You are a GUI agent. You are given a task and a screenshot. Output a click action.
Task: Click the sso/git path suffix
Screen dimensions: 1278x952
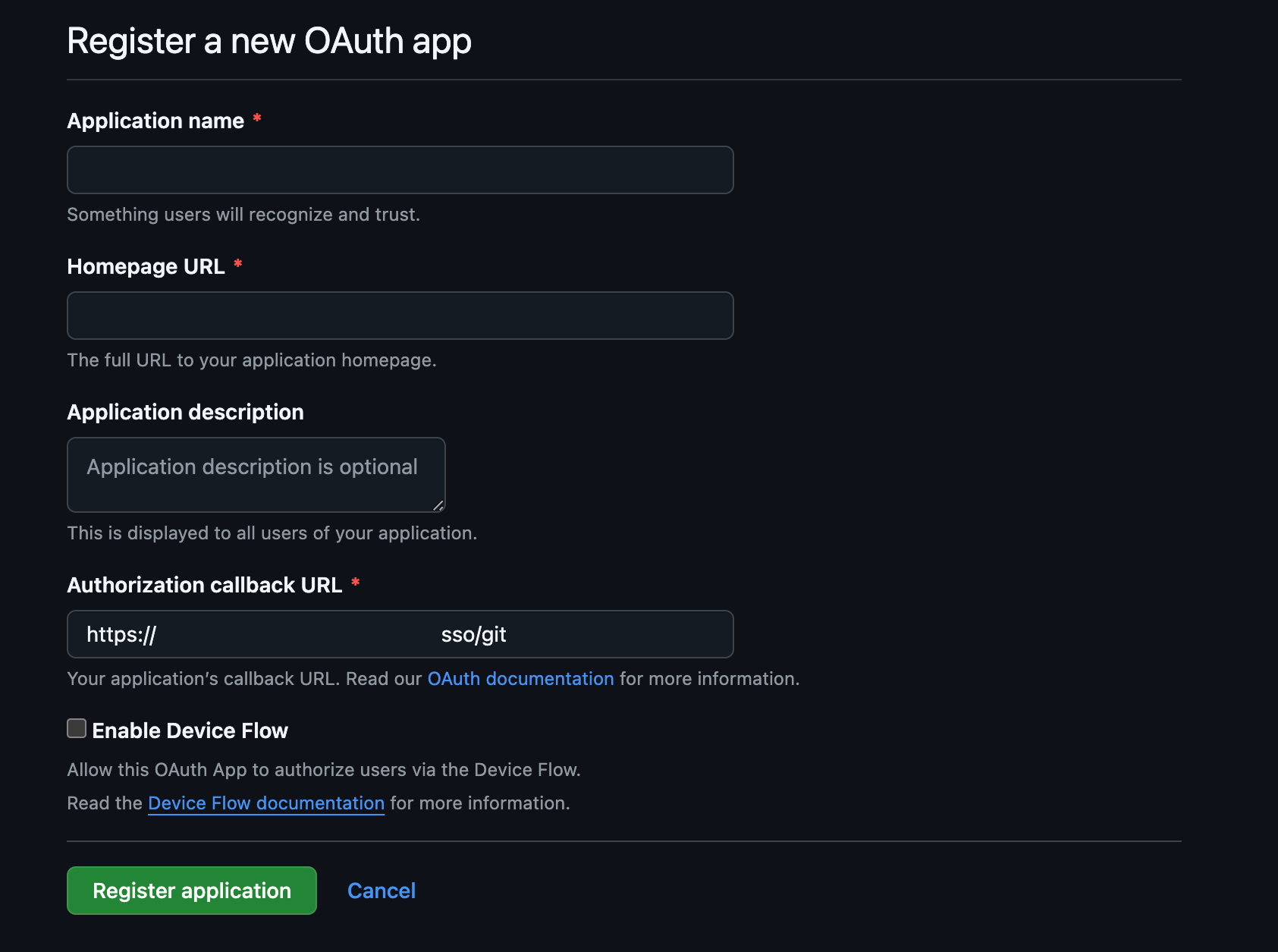[476, 634]
